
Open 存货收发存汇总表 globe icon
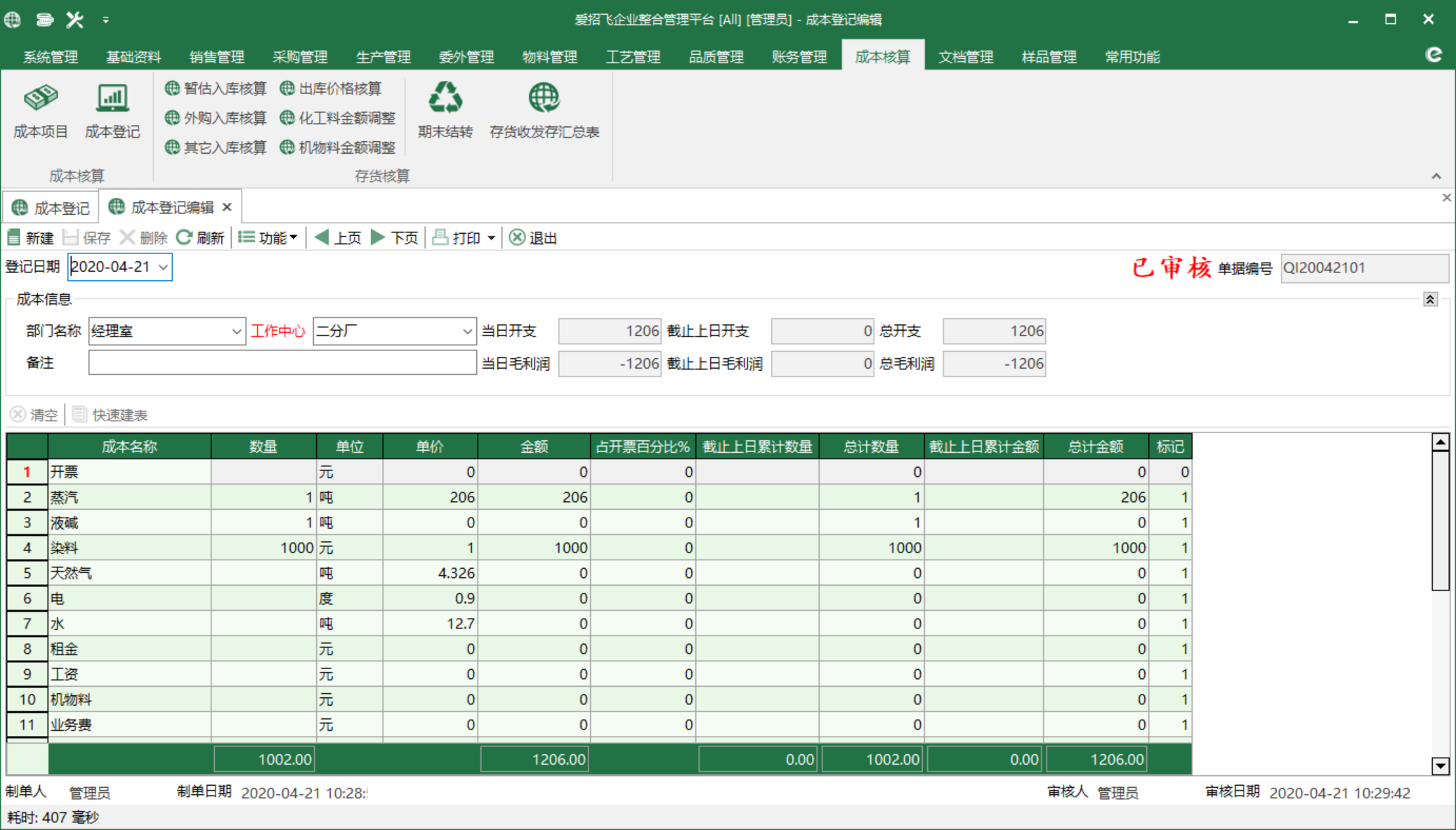point(544,98)
